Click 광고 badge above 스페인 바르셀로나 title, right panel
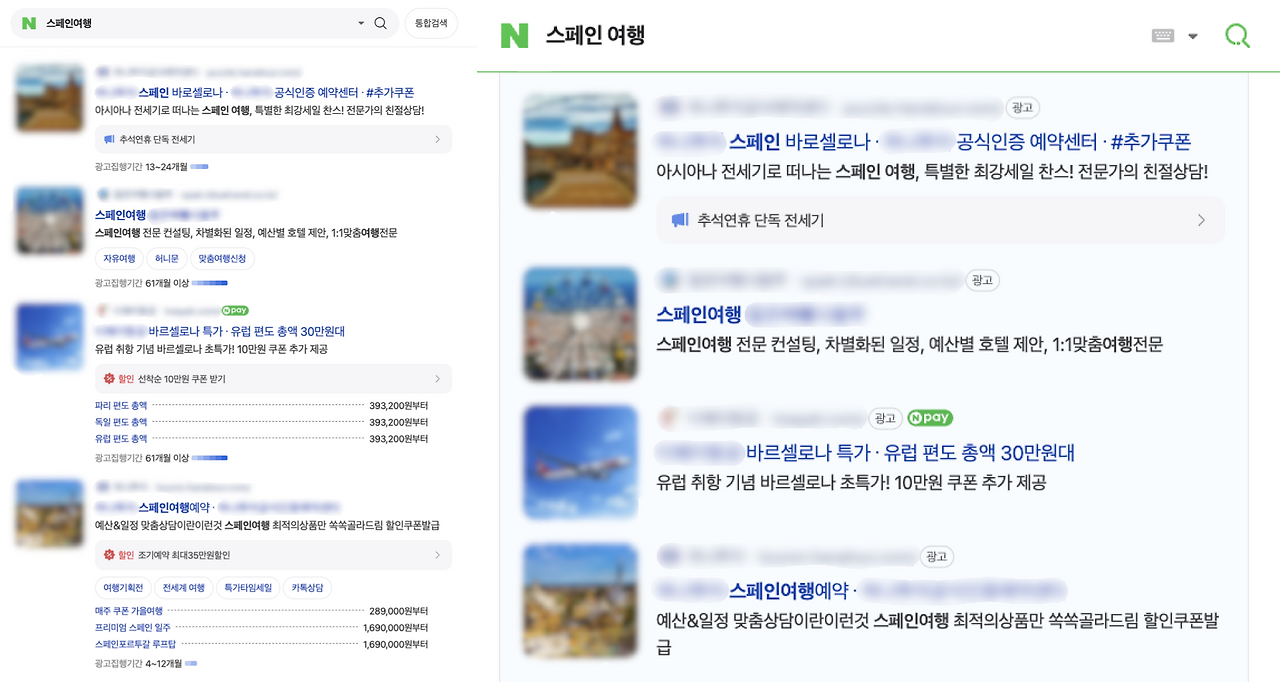 click(x=1023, y=108)
